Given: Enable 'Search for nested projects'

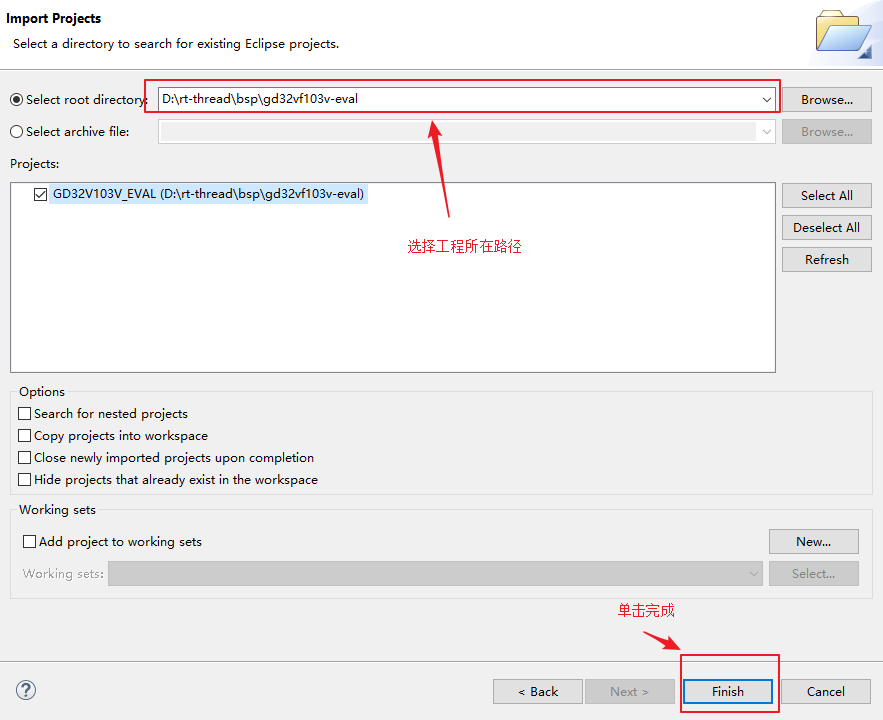Looking at the screenshot, I should click(25, 413).
